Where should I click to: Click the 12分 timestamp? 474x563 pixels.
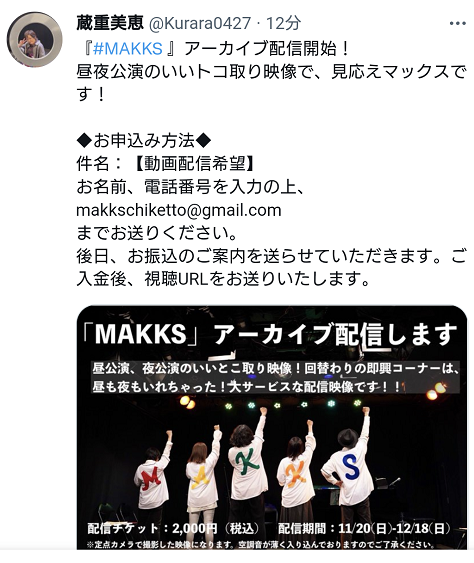pos(283,23)
